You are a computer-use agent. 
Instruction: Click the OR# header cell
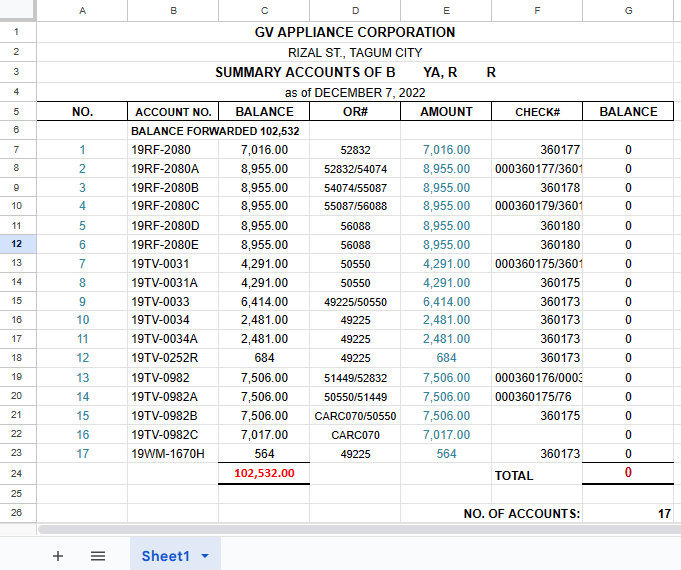coord(355,112)
